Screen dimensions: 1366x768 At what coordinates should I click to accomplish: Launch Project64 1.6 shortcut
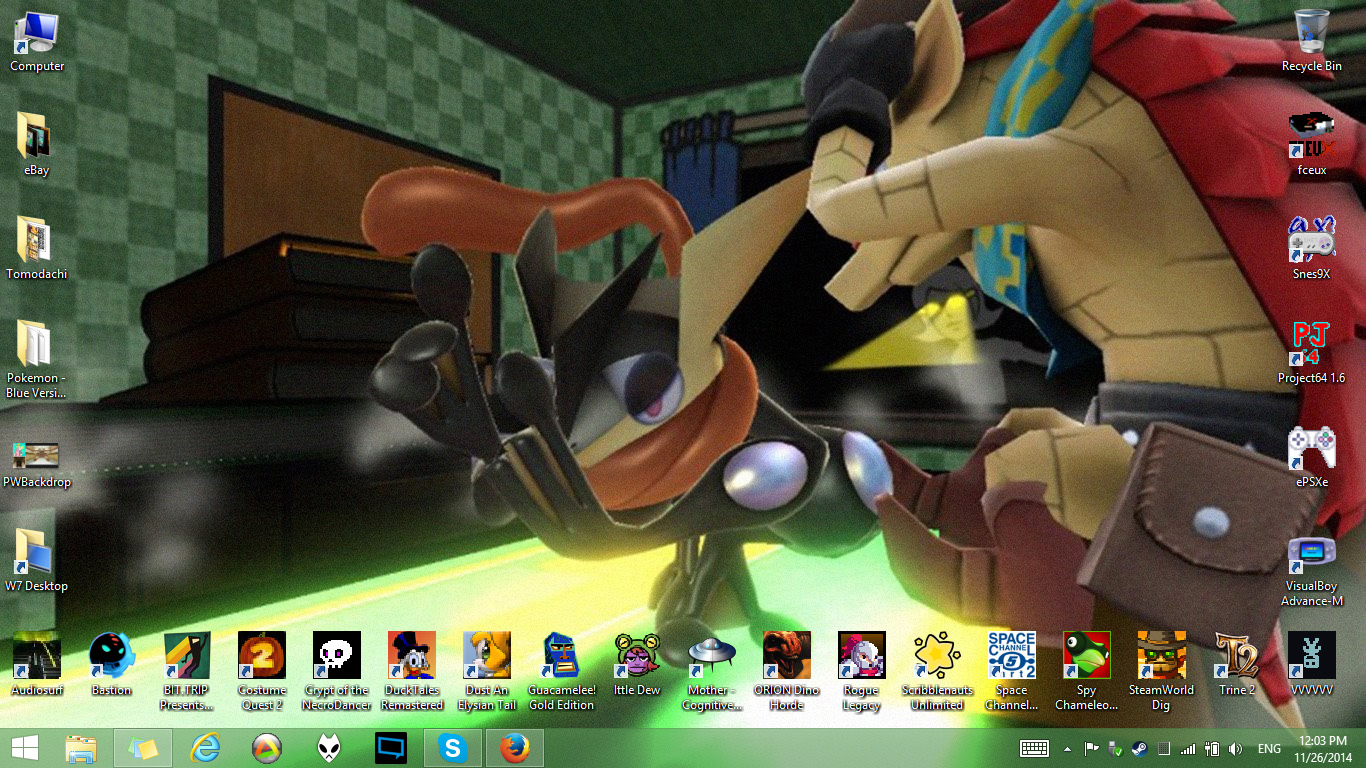click(x=1312, y=353)
